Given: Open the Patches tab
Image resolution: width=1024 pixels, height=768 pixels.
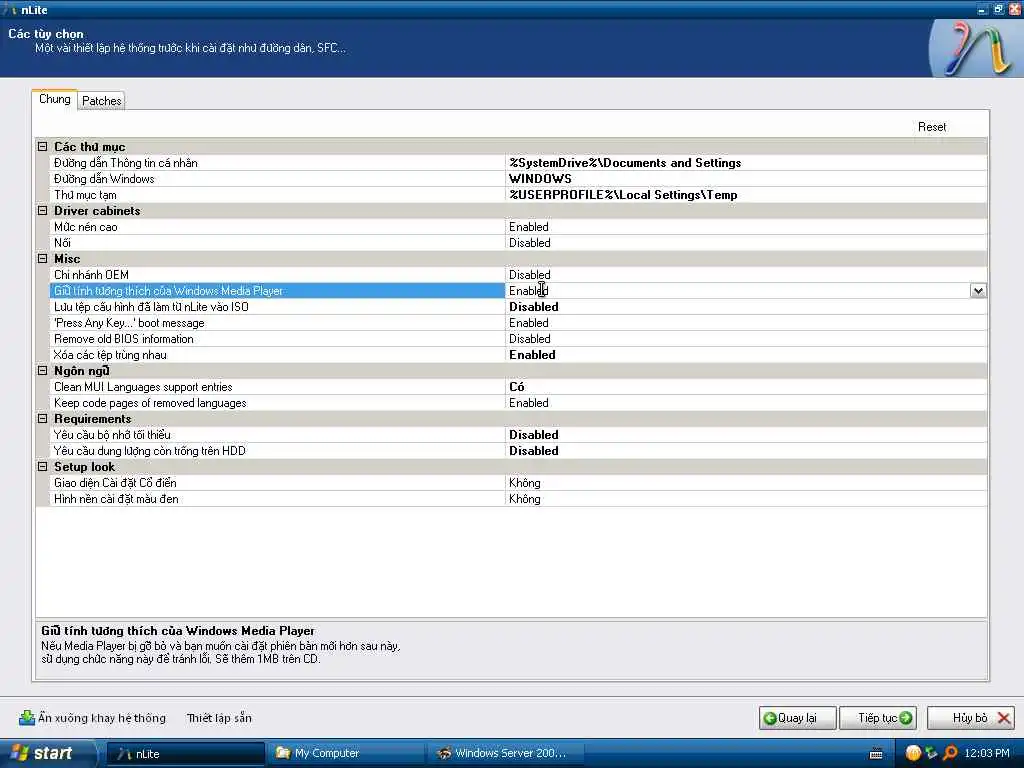Looking at the screenshot, I should click(x=101, y=101).
